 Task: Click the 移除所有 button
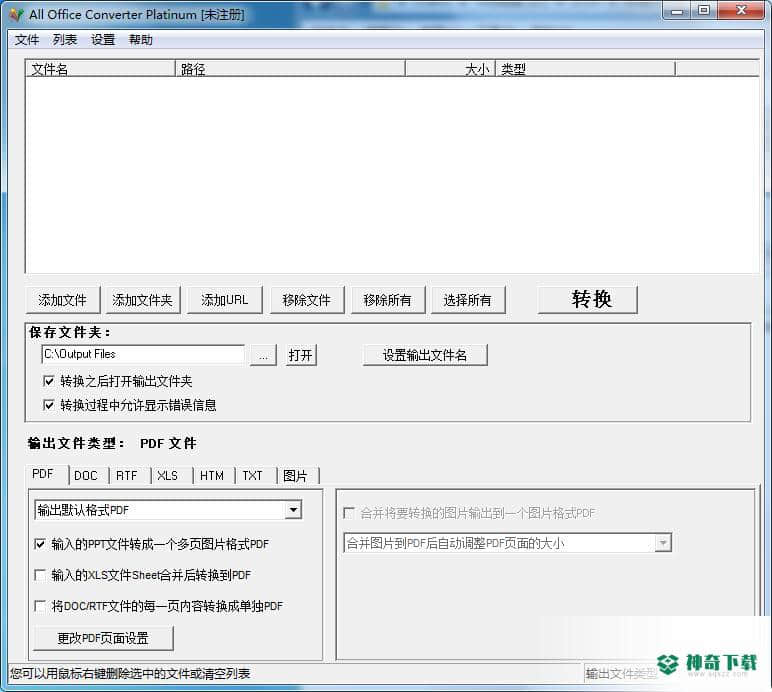pyautogui.click(x=387, y=300)
